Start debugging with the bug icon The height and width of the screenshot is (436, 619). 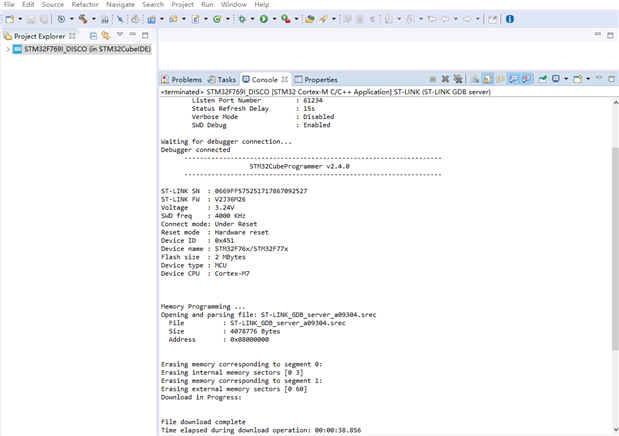pyautogui.click(x=242, y=19)
